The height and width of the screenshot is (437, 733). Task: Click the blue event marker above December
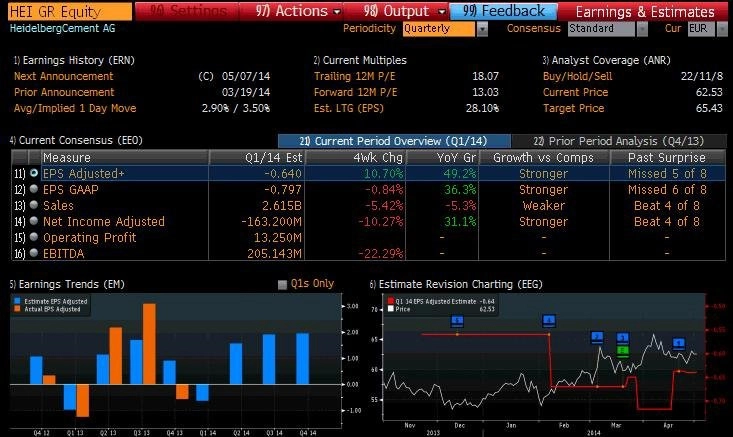[x=457, y=321]
